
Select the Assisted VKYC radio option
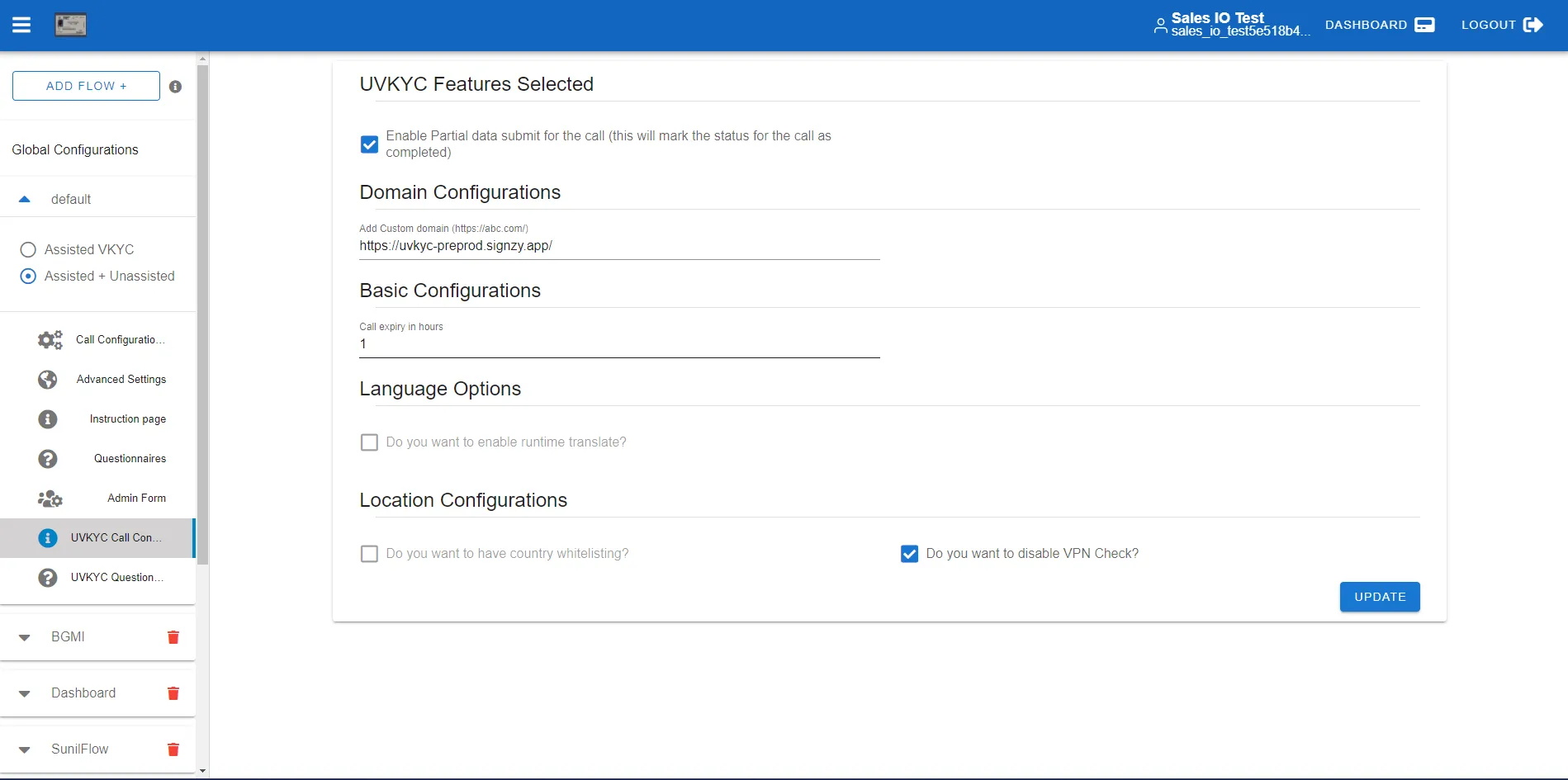coord(28,249)
